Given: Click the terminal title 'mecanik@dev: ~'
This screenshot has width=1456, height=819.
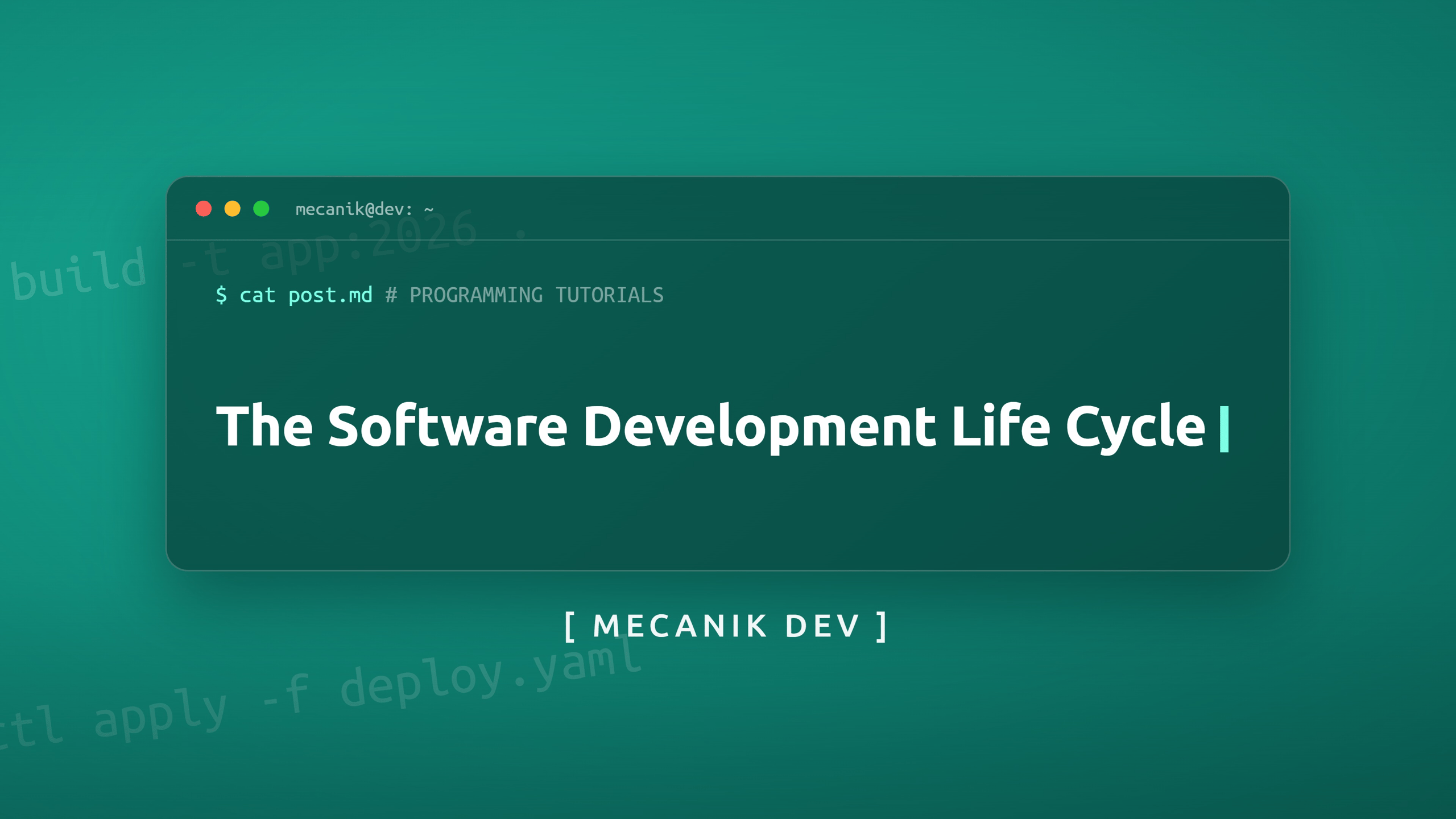Looking at the screenshot, I should point(365,209).
